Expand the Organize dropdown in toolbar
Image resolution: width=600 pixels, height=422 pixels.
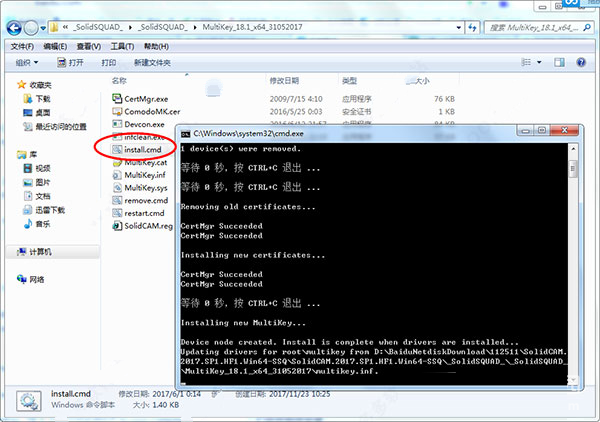point(27,62)
